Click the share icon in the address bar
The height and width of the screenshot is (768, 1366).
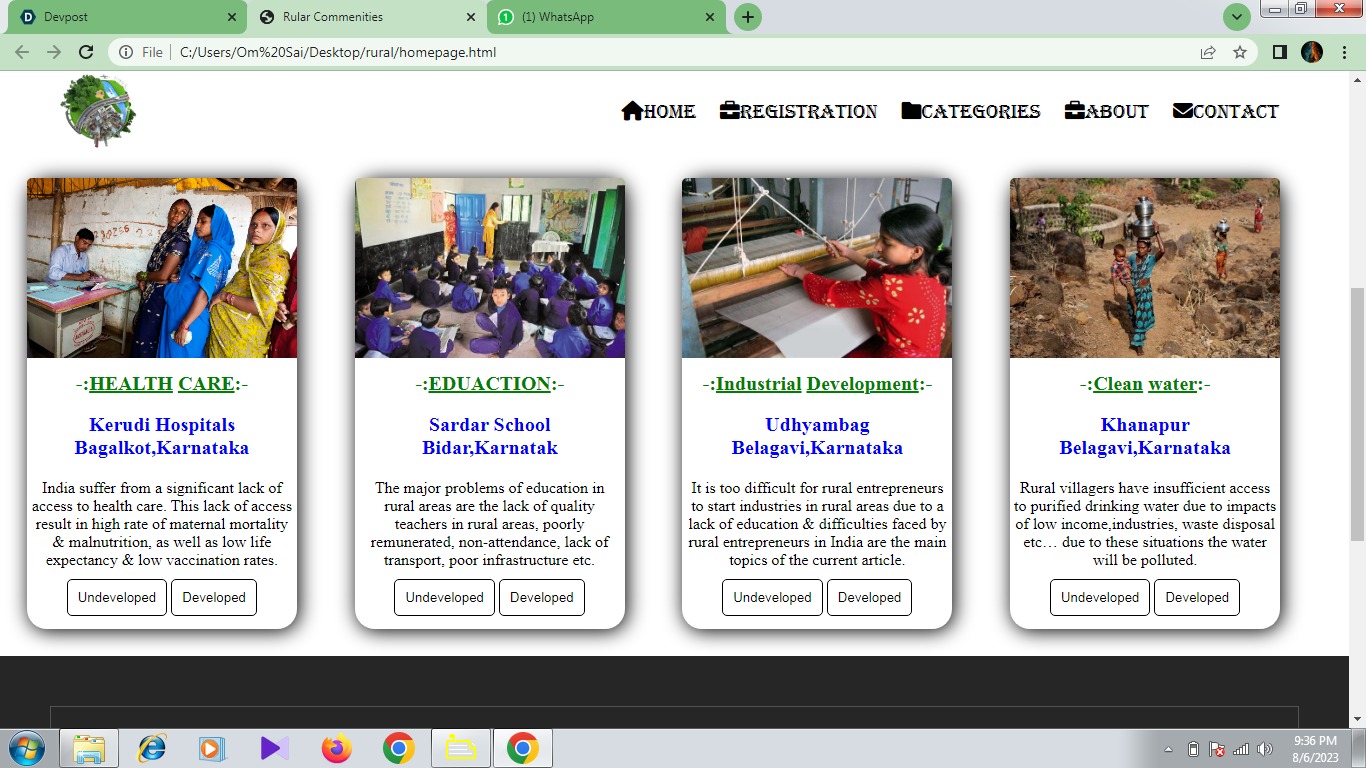point(1207,52)
